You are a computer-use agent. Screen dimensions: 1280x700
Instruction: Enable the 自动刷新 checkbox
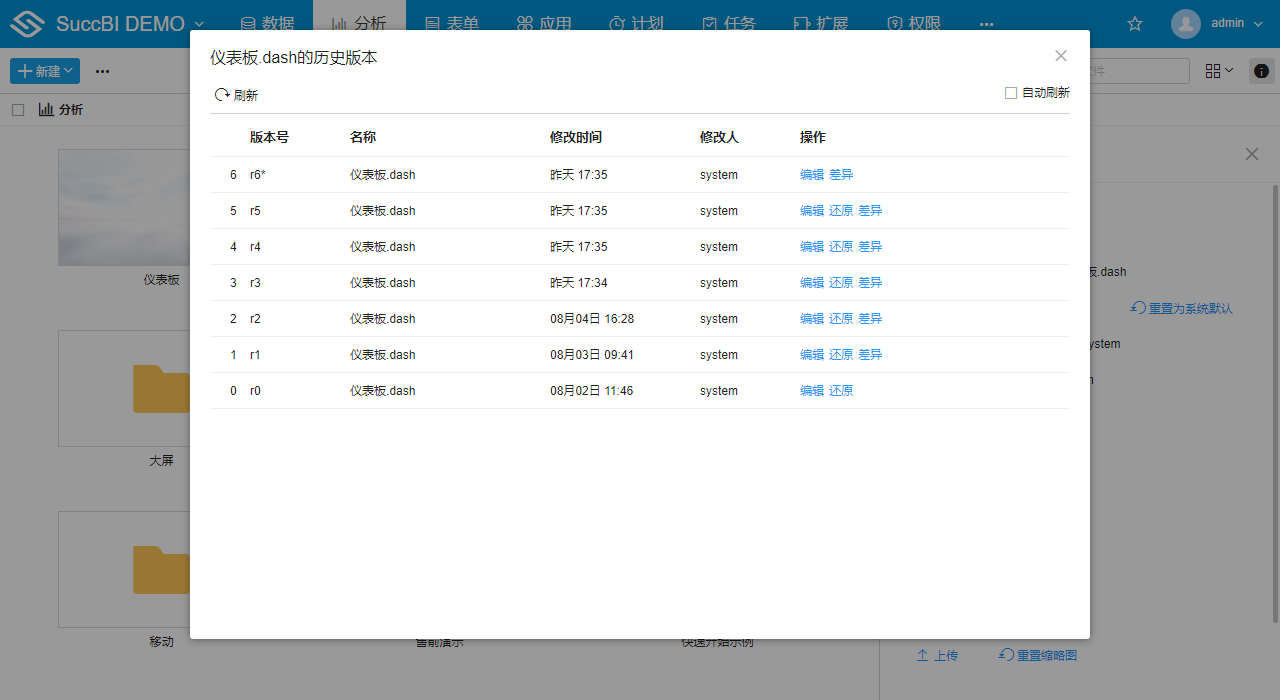[1011, 93]
